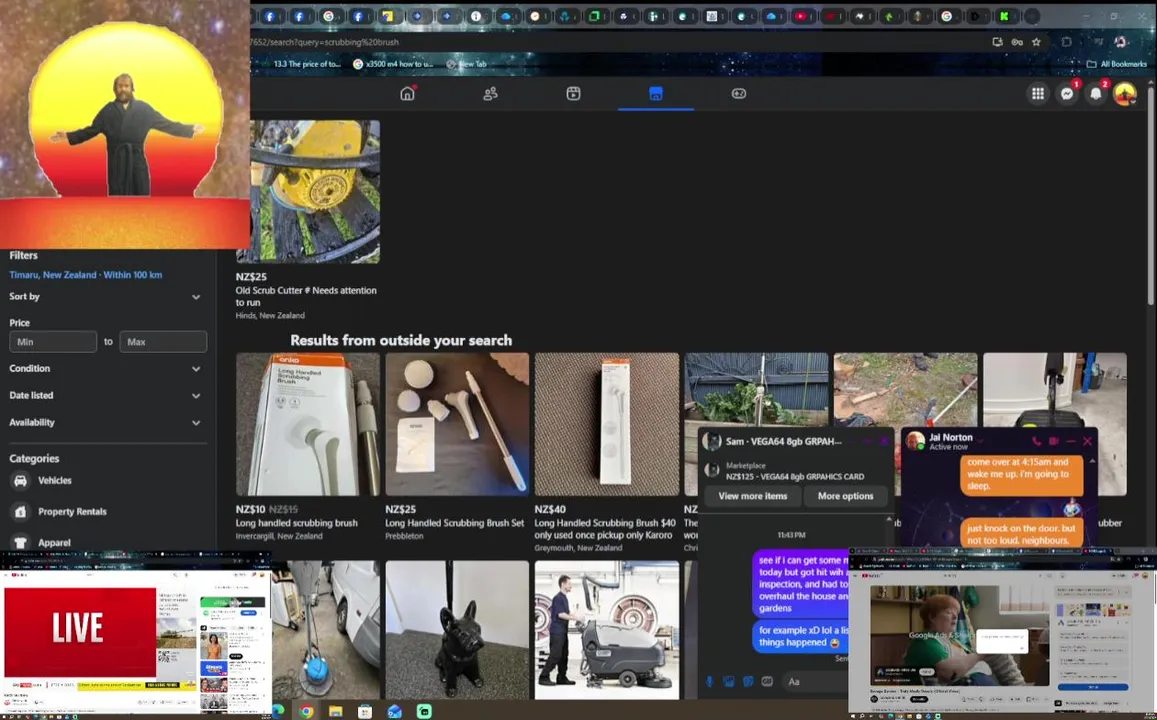The width and height of the screenshot is (1157, 720).
Task: Expand the Date listed filter
Action: 105,395
